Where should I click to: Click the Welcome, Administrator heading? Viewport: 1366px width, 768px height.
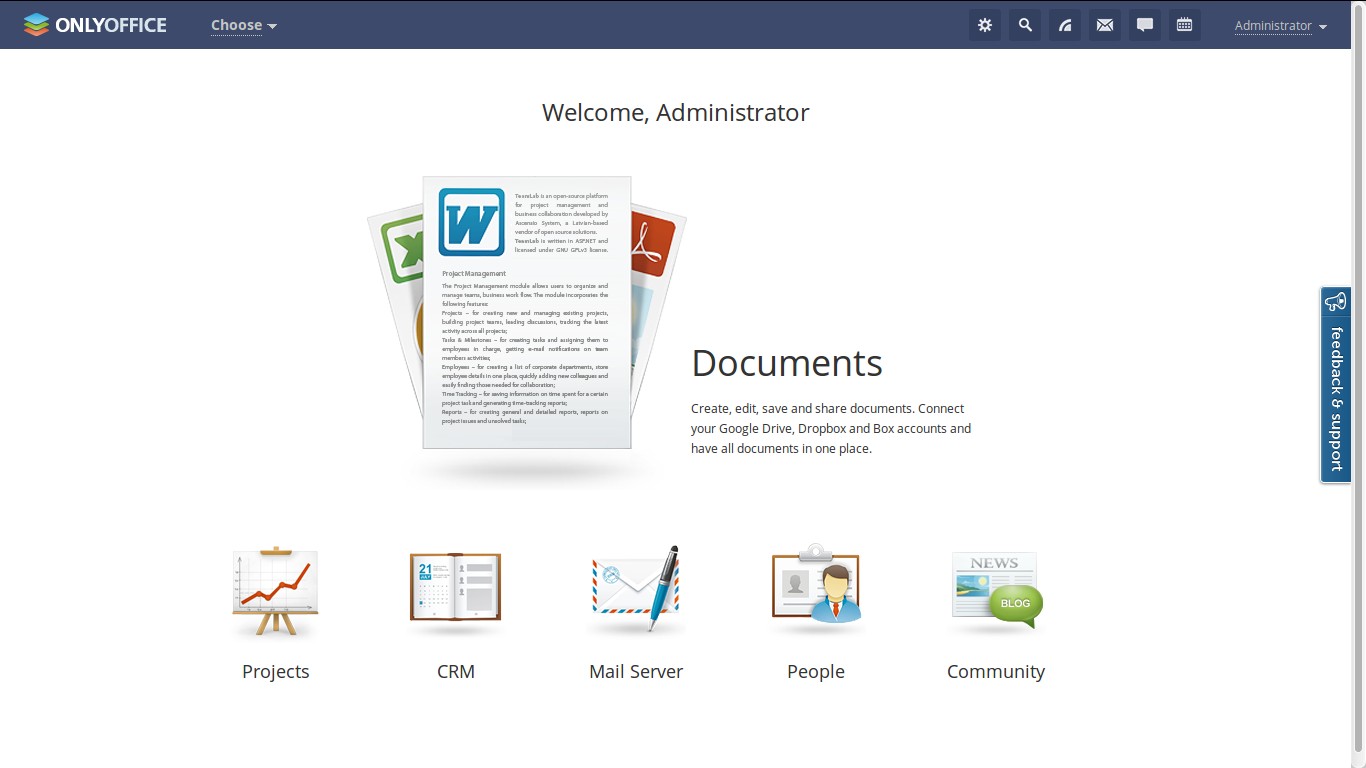(x=676, y=113)
